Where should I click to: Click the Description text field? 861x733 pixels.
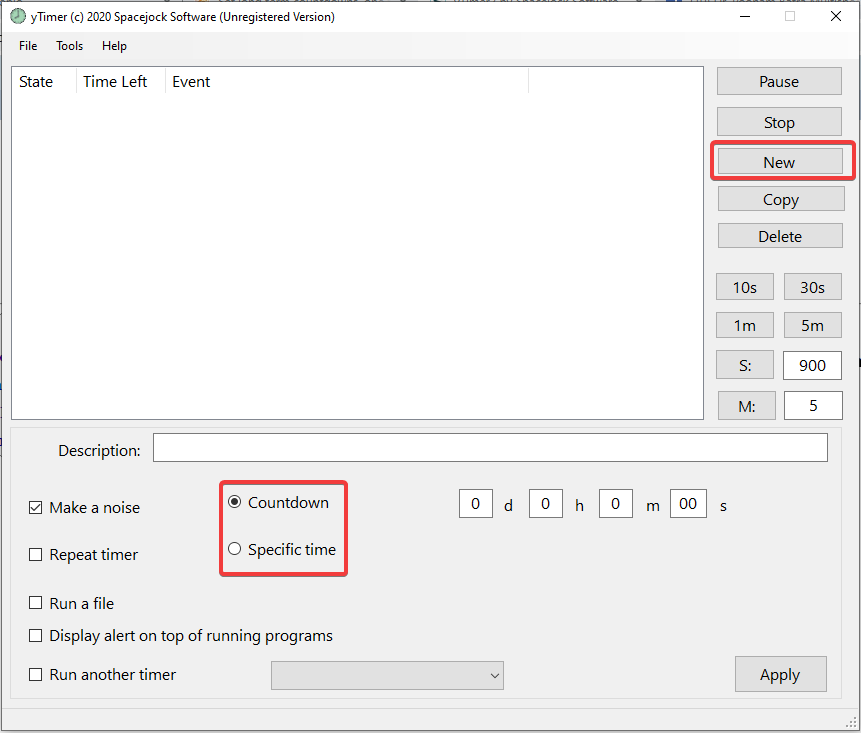(x=490, y=447)
